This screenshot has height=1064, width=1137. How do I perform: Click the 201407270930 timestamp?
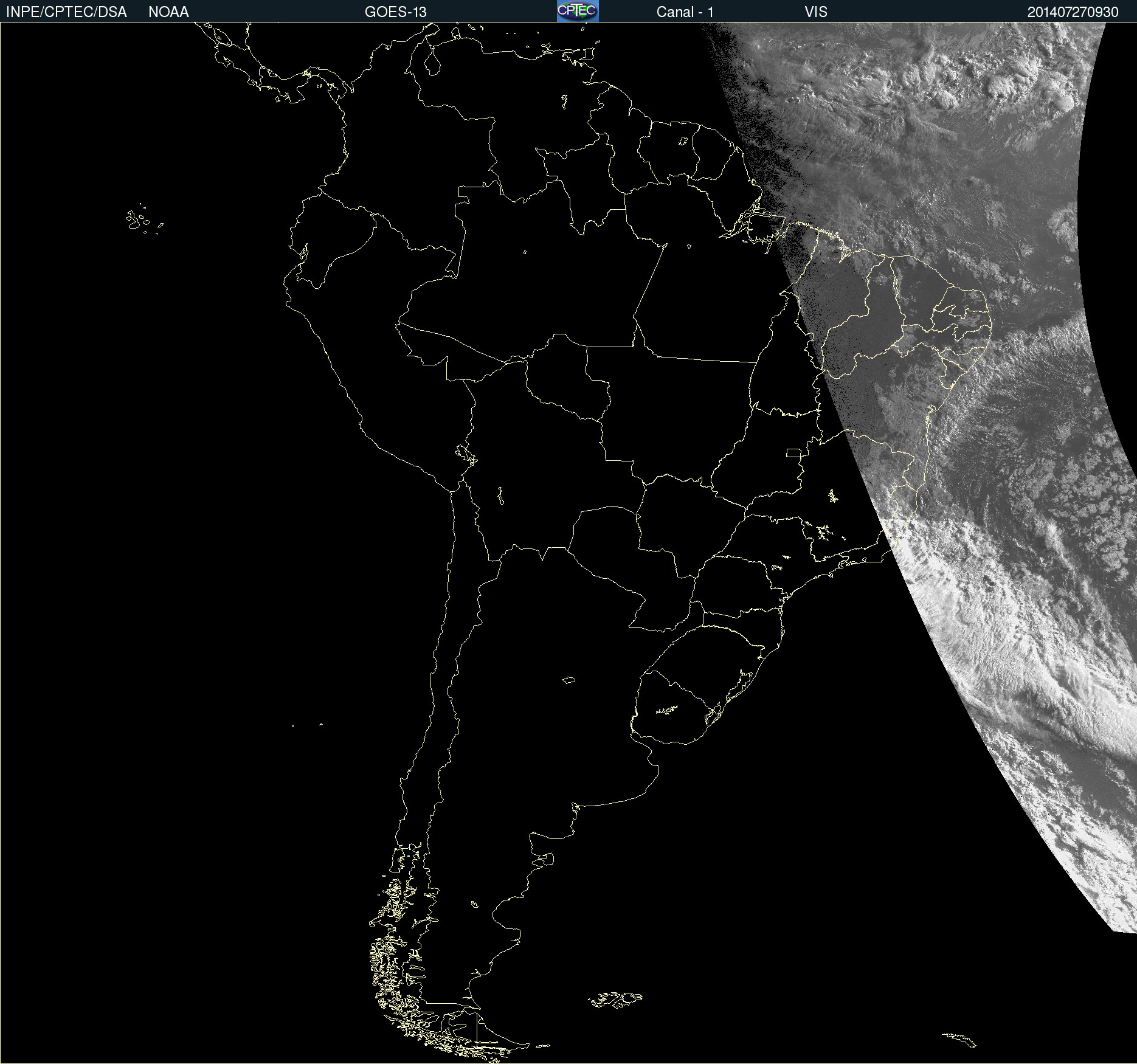[x=1073, y=12]
